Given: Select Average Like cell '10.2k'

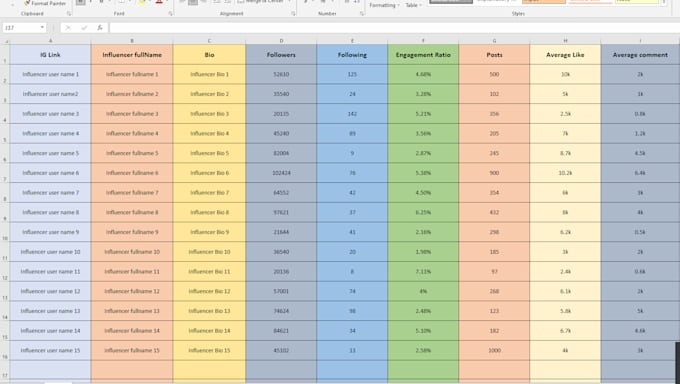Looking at the screenshot, I should 566,173.
